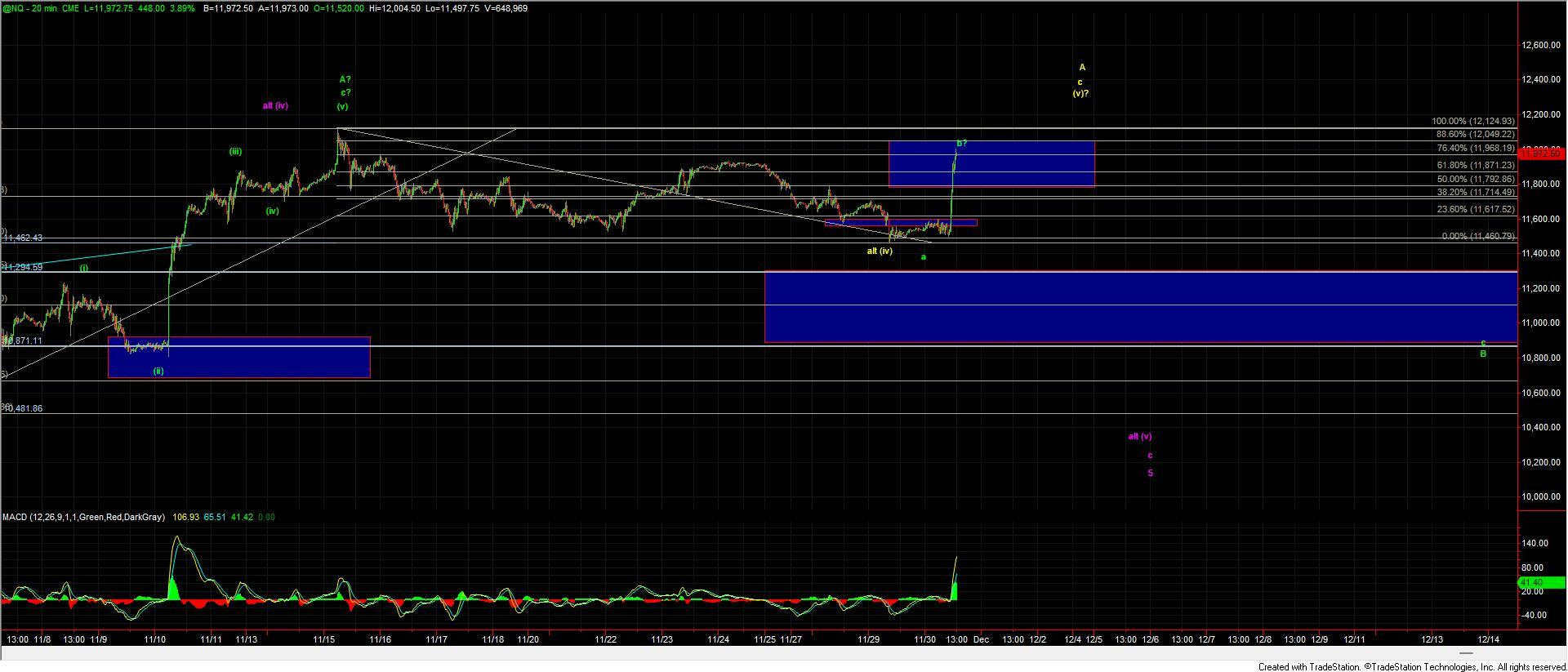Click 12,400.00 on the price axis
The height and width of the screenshot is (672, 1568).
[x=1543, y=80]
